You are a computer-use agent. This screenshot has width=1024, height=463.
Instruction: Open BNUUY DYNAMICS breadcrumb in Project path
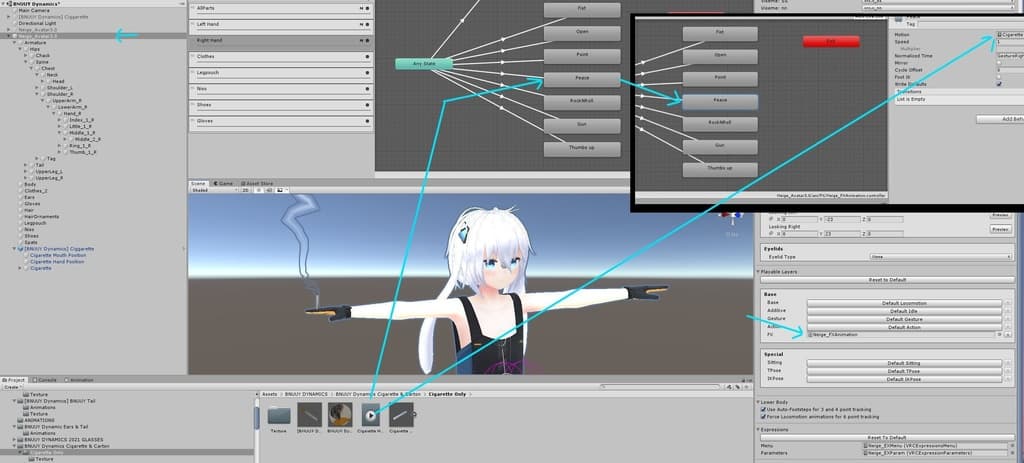click(306, 394)
